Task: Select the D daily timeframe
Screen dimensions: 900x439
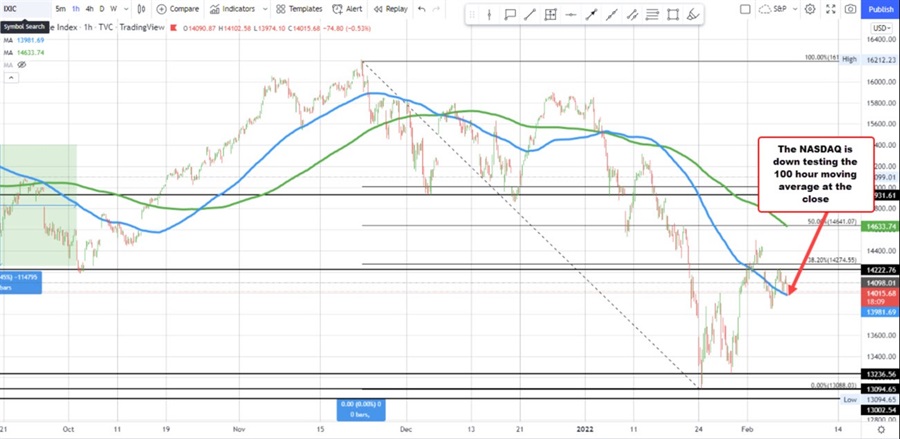Action: [102, 9]
